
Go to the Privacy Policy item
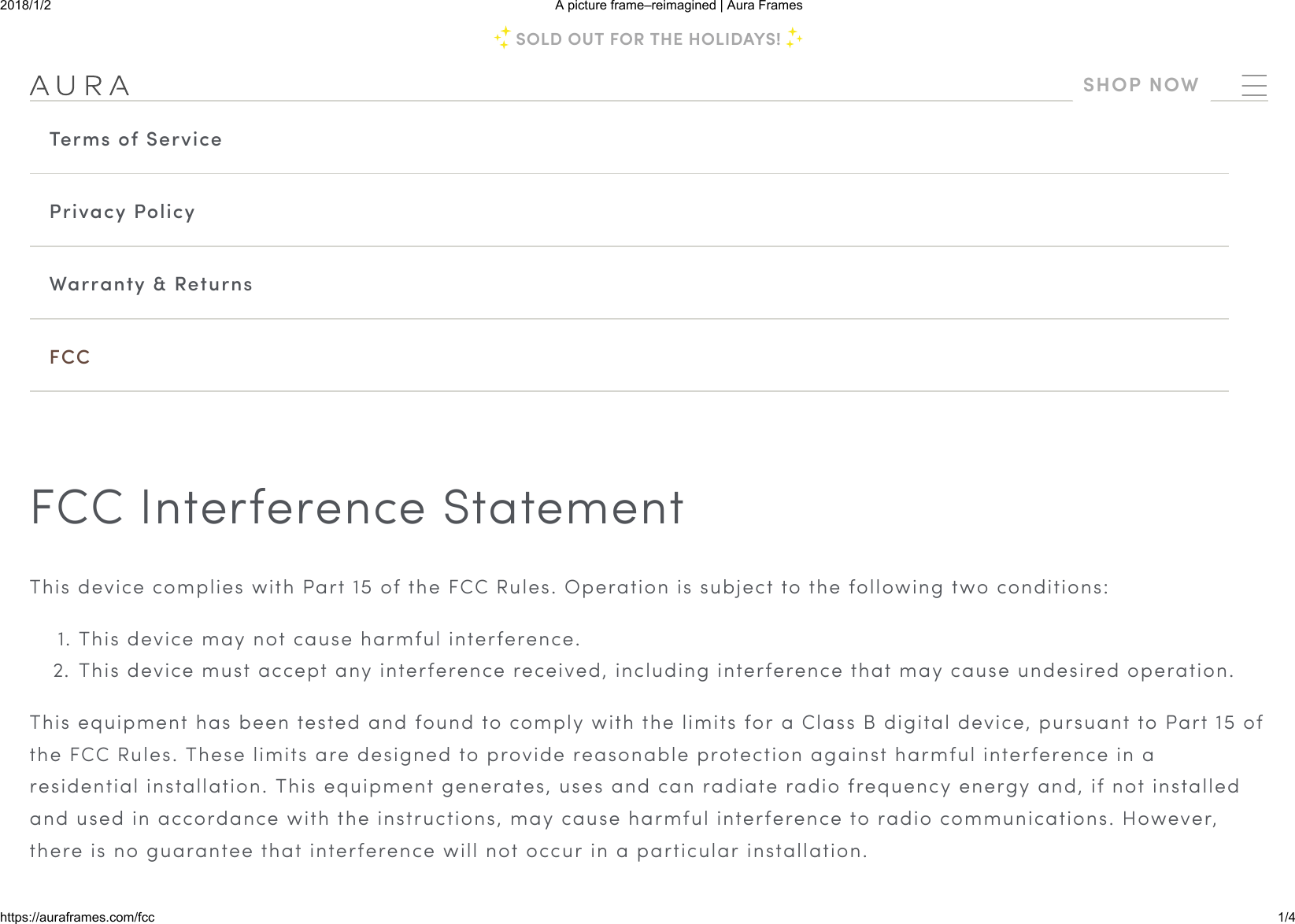tap(122, 212)
